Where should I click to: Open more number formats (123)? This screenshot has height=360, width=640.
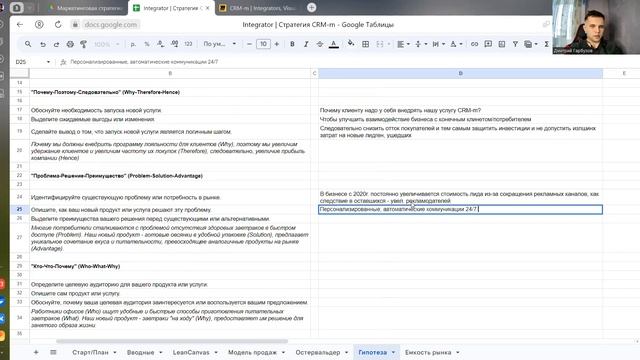tap(188, 44)
